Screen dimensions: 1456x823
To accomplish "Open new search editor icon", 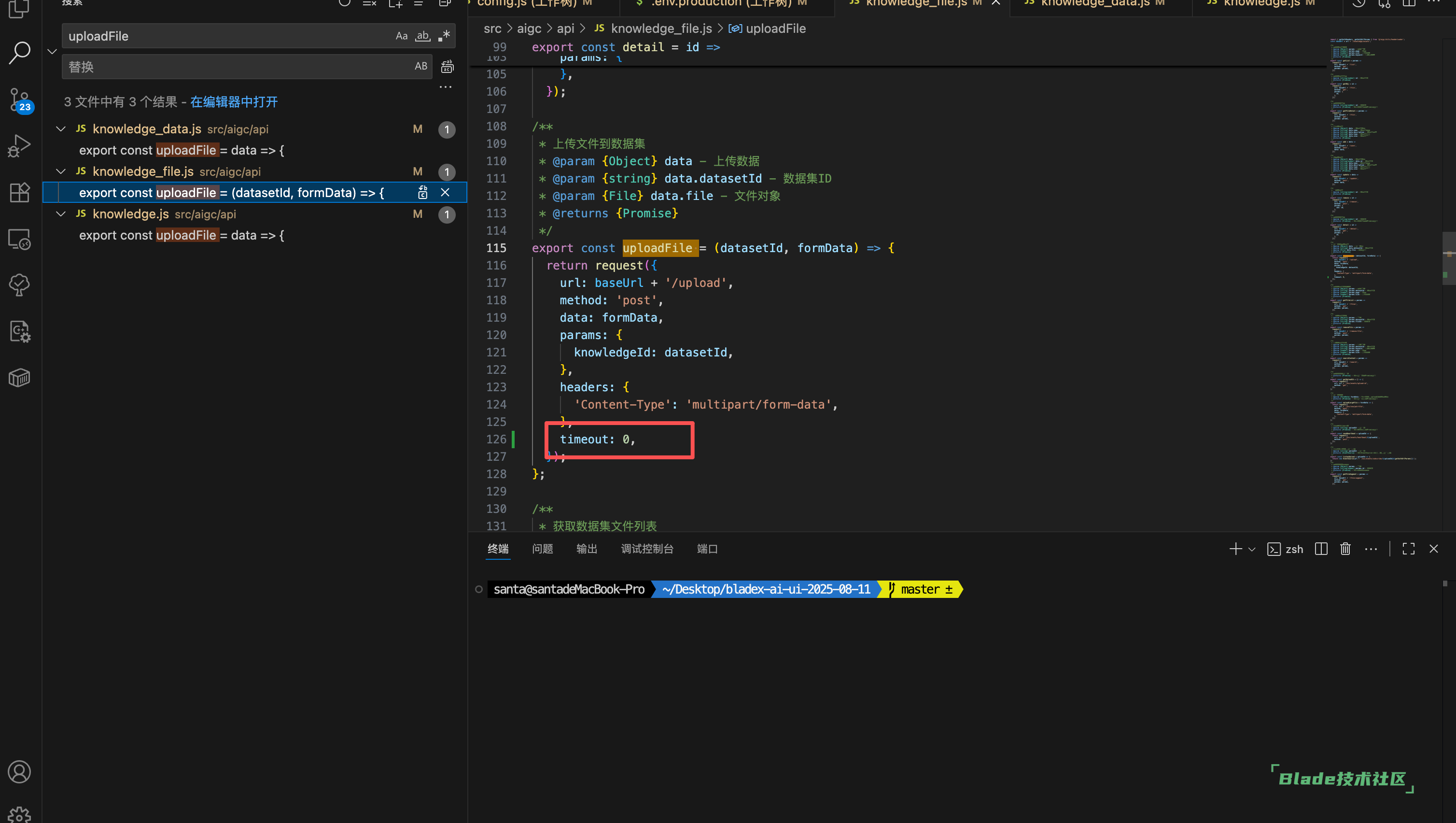I will 396,3.
